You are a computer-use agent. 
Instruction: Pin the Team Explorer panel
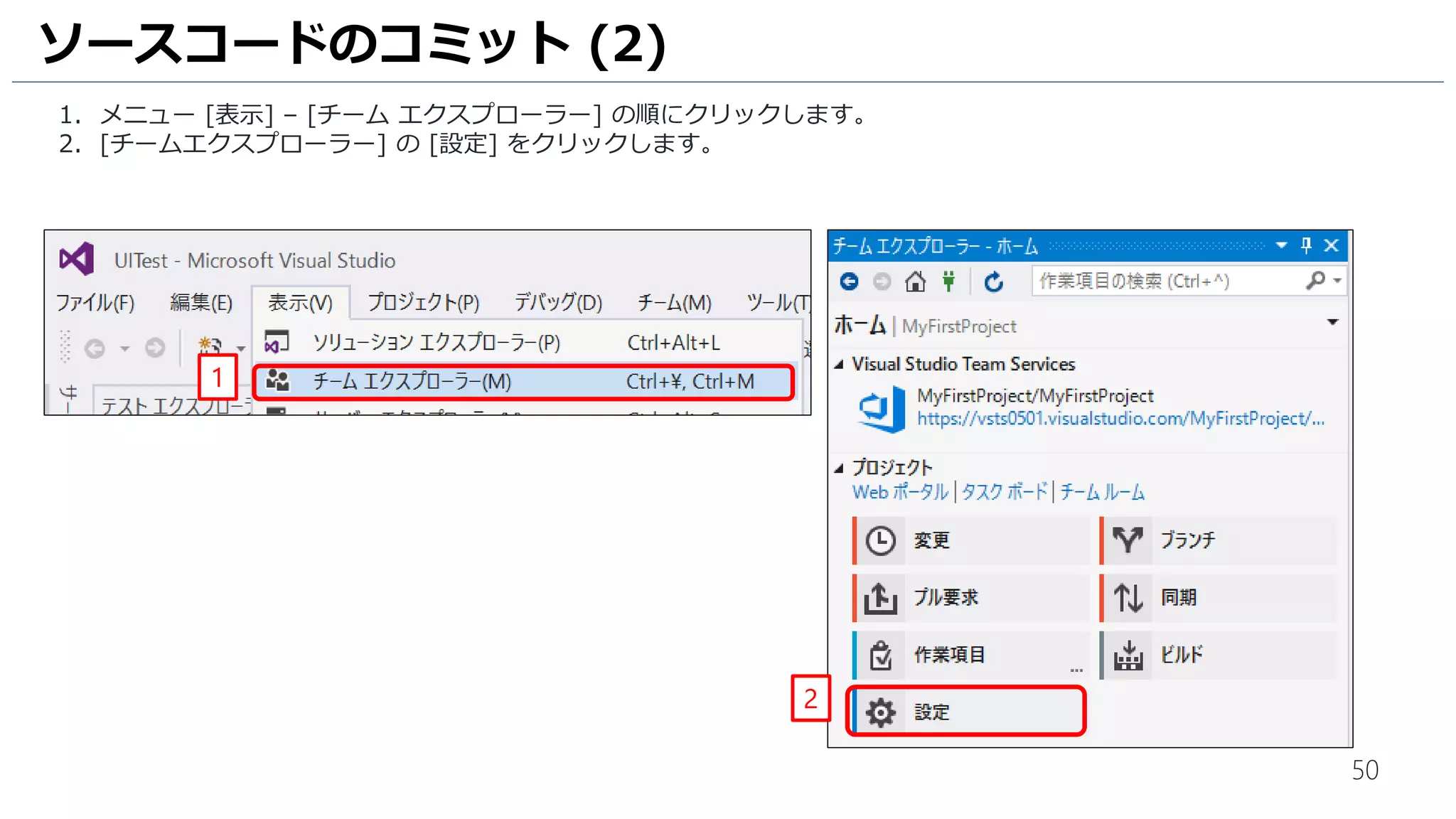click(x=1306, y=245)
